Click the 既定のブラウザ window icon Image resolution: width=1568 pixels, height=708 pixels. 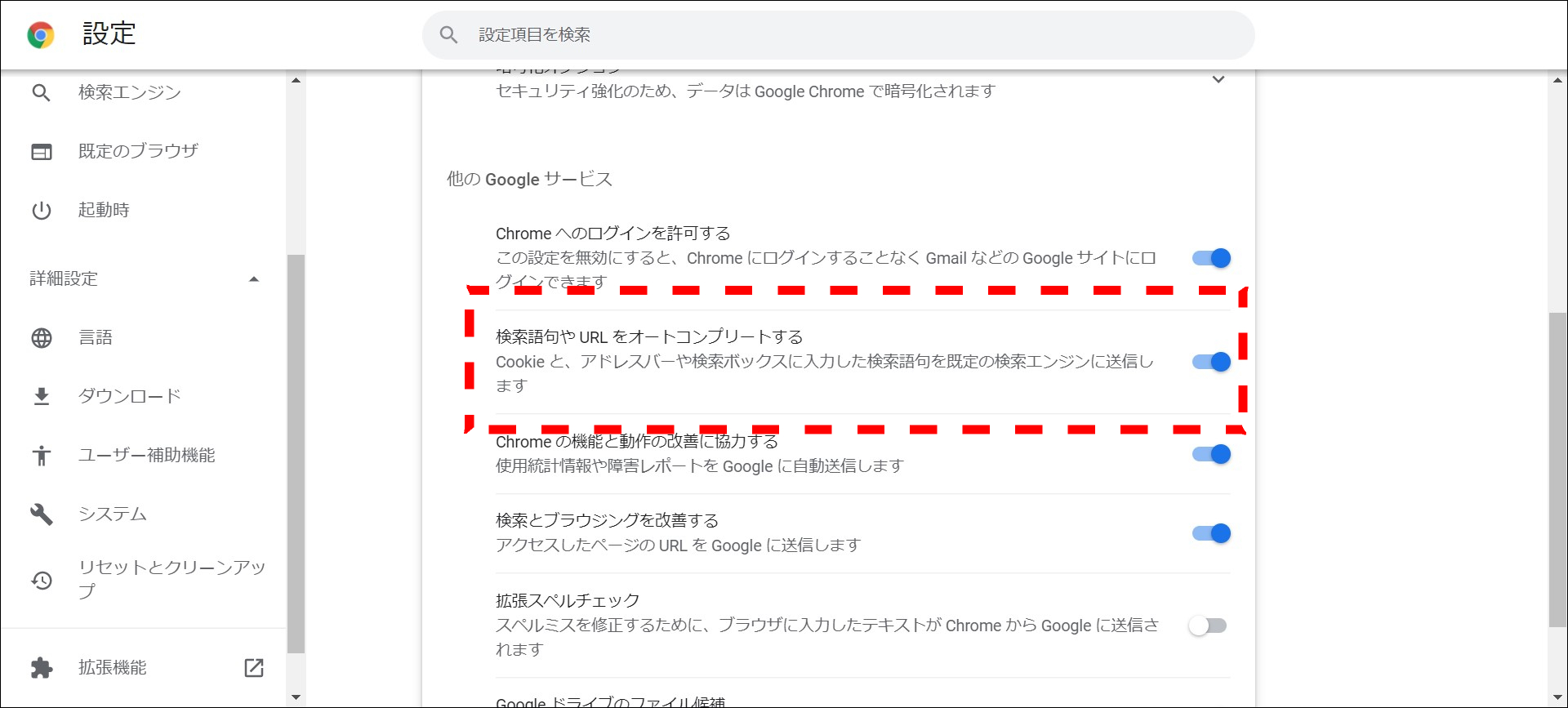point(41,151)
